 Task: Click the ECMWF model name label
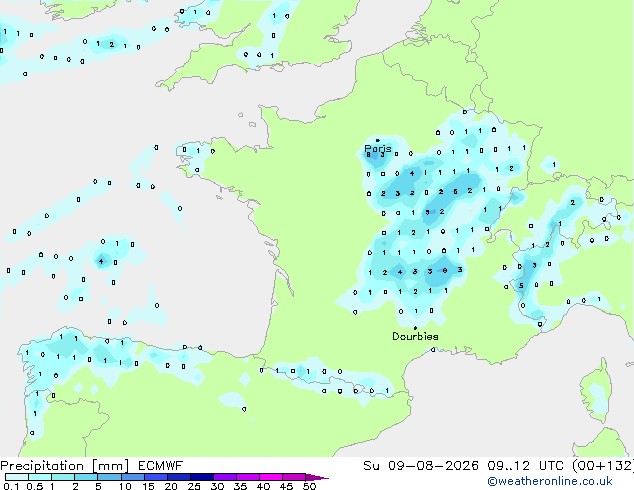pyautogui.click(x=161, y=466)
